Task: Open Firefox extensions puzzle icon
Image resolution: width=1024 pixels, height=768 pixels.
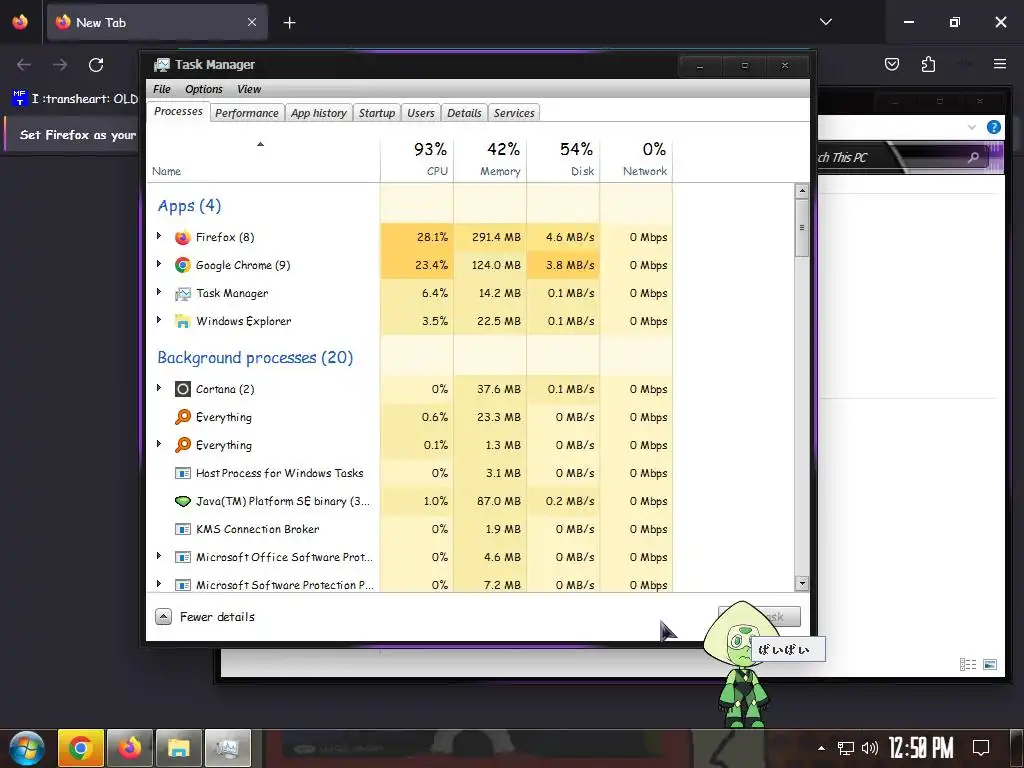Action: (928, 64)
